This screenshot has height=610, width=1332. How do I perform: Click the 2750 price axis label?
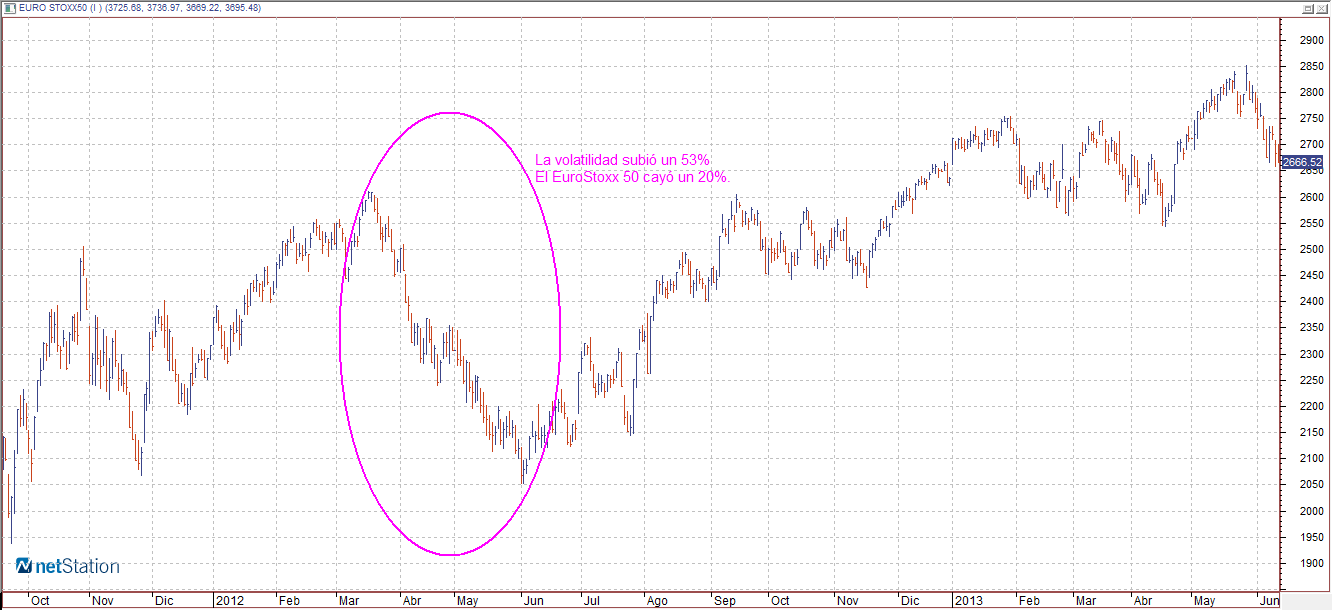tap(1310, 119)
